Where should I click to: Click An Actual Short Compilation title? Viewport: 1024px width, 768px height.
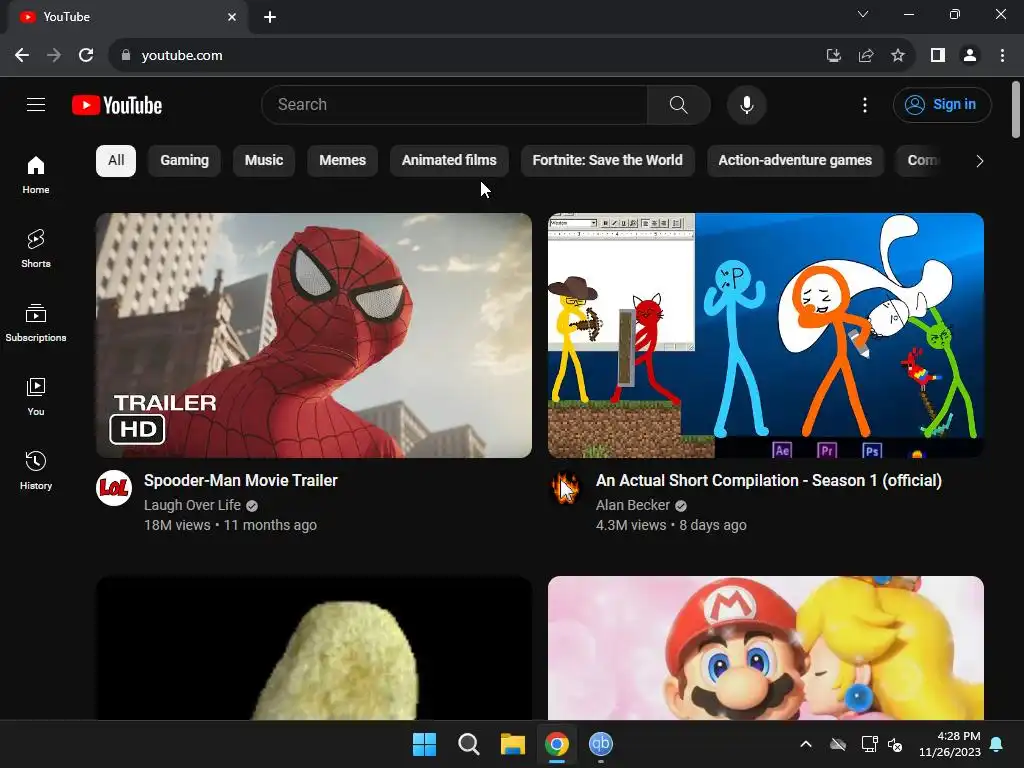point(769,481)
